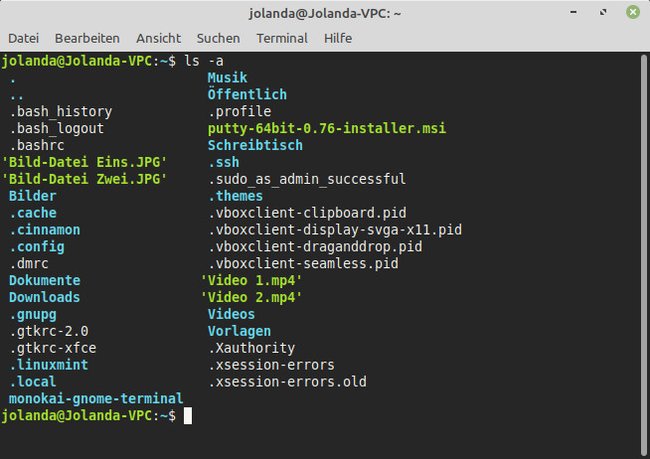The image size is (650, 459).
Task: Click the .gnupg directory name
Action: [x=33, y=315]
